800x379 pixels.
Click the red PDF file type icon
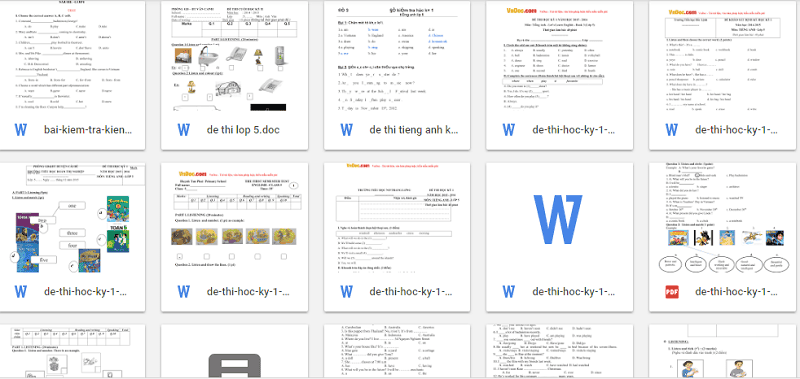(x=671, y=292)
